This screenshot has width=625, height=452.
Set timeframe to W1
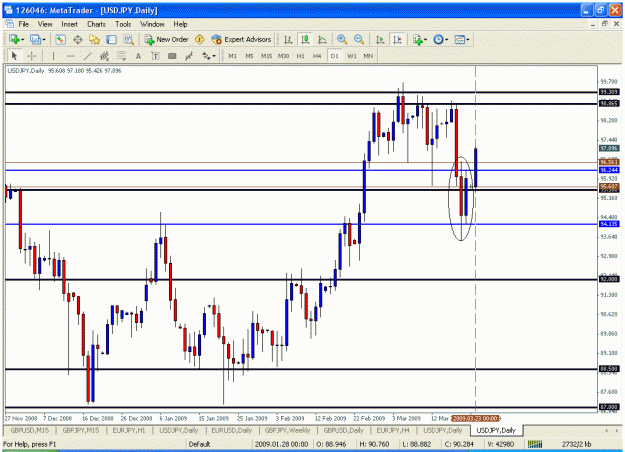pyautogui.click(x=352, y=56)
